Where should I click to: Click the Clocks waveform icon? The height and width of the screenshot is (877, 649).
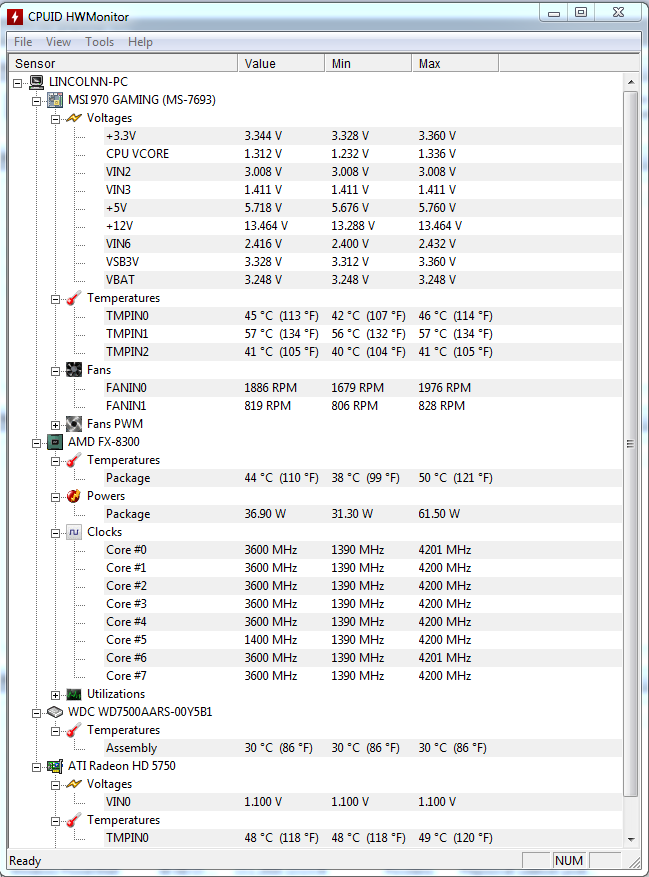pos(74,532)
